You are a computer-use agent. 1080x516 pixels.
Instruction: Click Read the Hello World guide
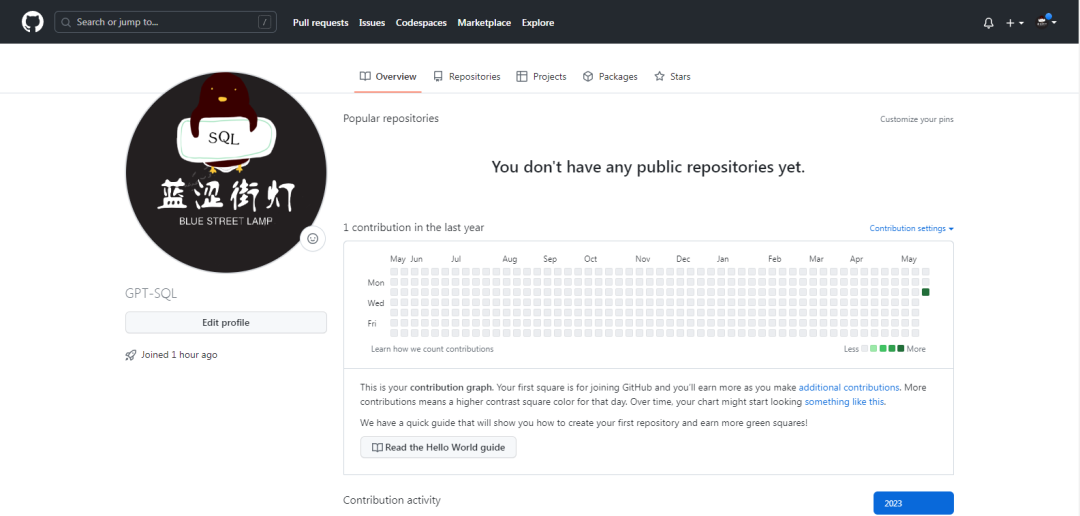tap(438, 447)
